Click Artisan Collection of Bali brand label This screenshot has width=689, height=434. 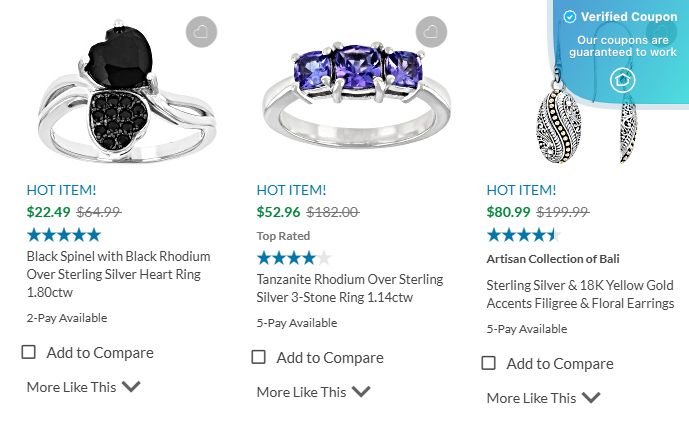click(x=553, y=259)
